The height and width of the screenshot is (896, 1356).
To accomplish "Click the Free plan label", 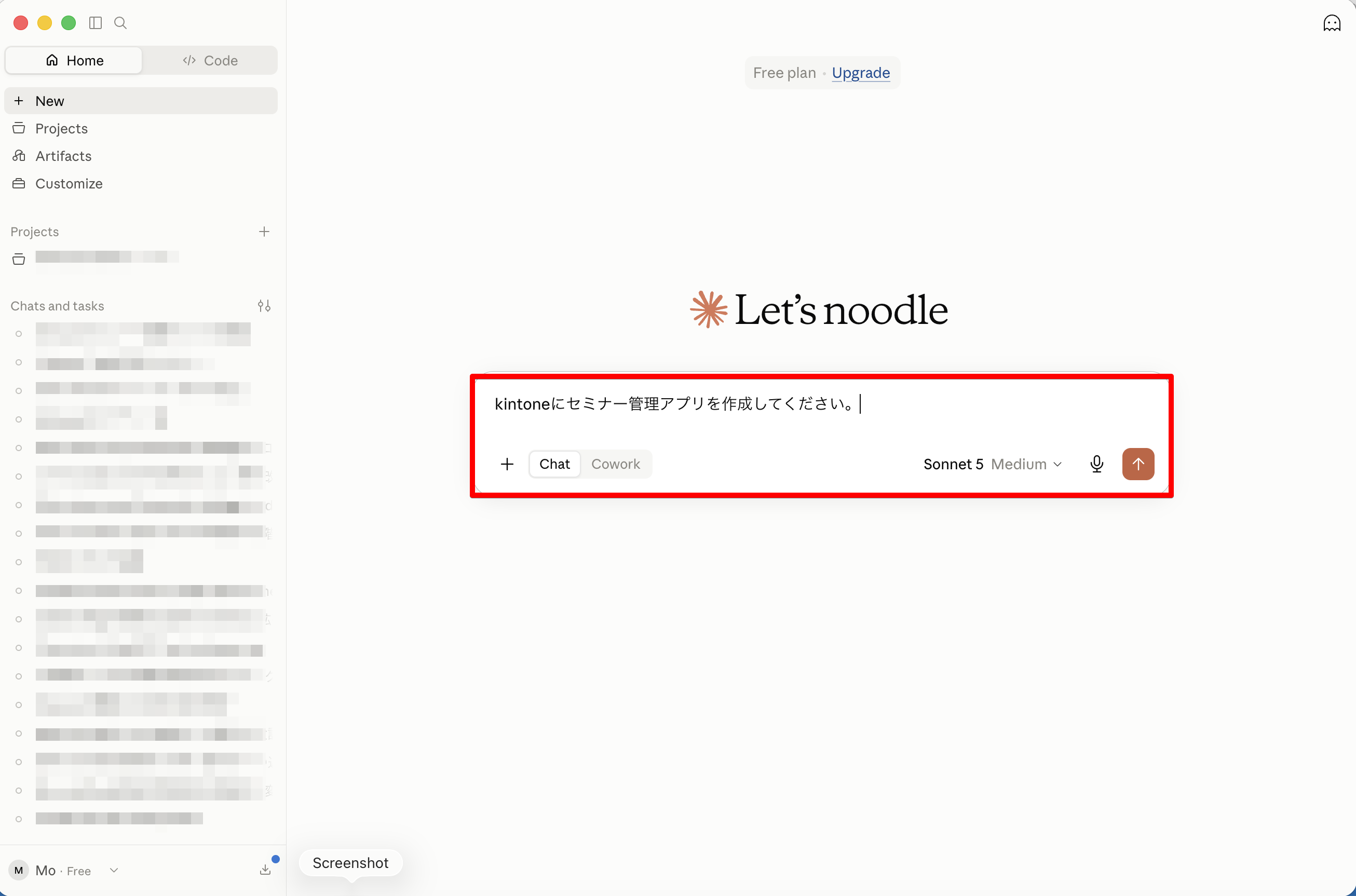I will tap(784, 73).
